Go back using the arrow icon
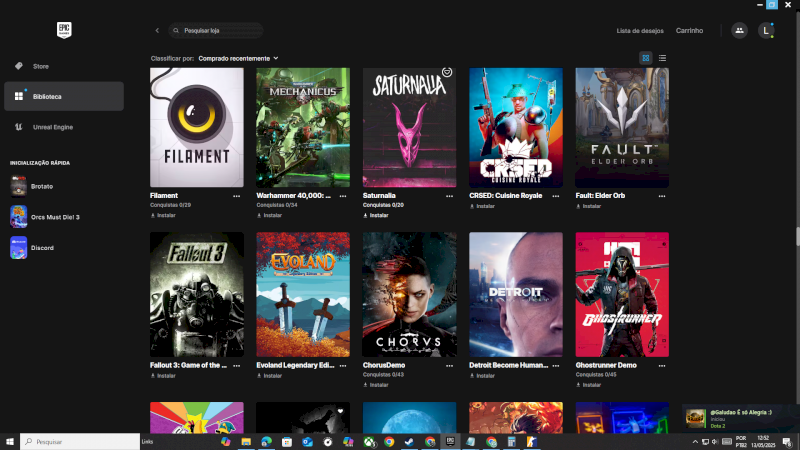Screen dimensions: 800x450 [x=157, y=31]
